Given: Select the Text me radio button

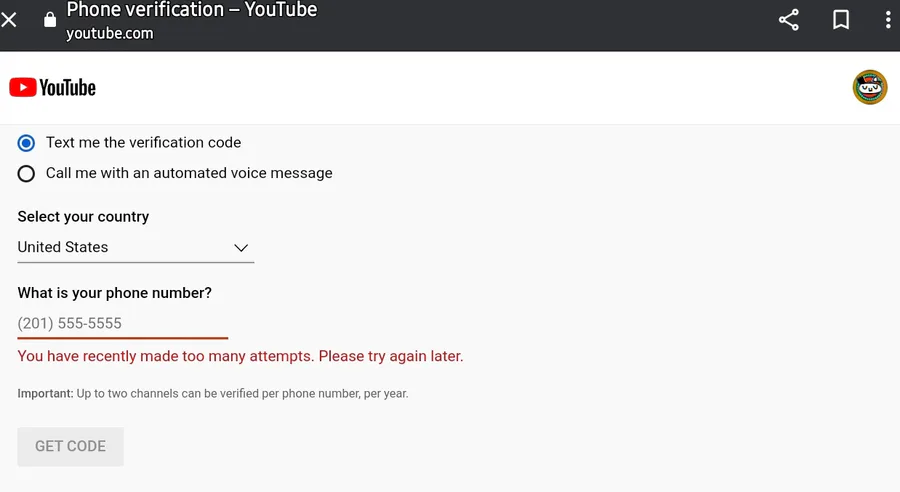Looking at the screenshot, I should (26, 143).
